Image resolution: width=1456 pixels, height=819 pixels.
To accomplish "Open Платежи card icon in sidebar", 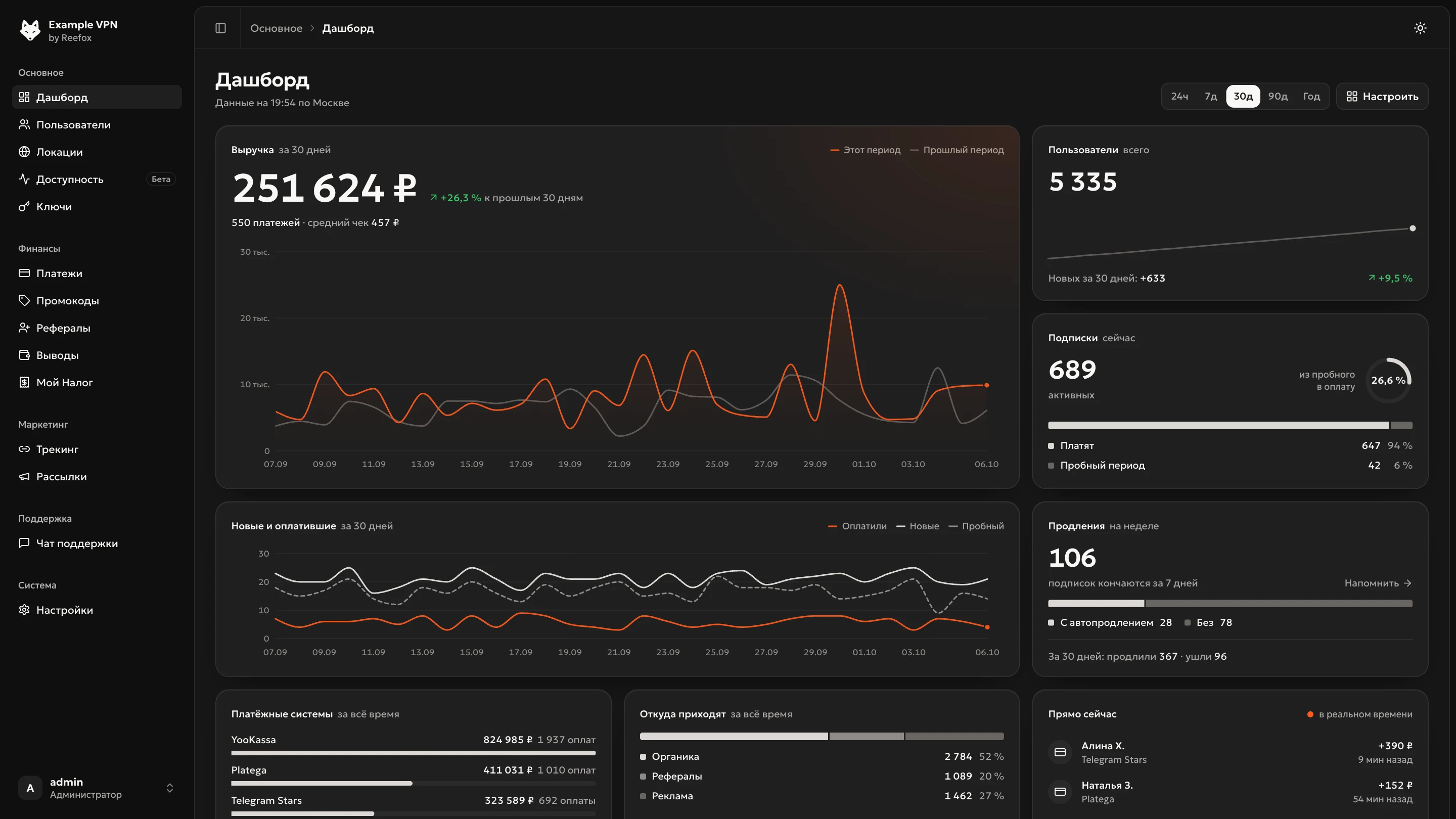I will point(24,273).
